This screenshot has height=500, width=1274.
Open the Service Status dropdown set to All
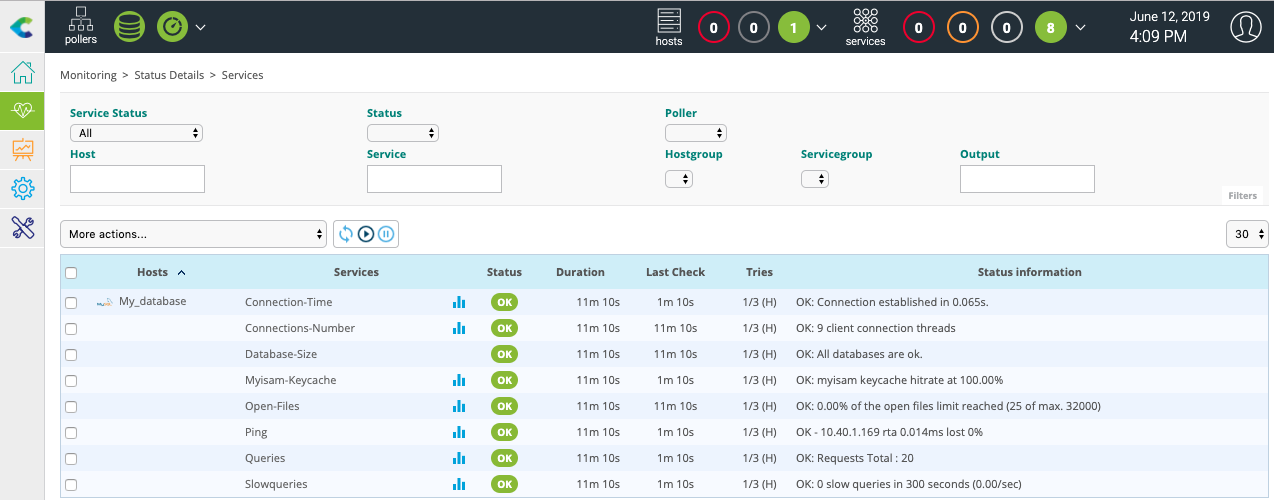tap(136, 133)
